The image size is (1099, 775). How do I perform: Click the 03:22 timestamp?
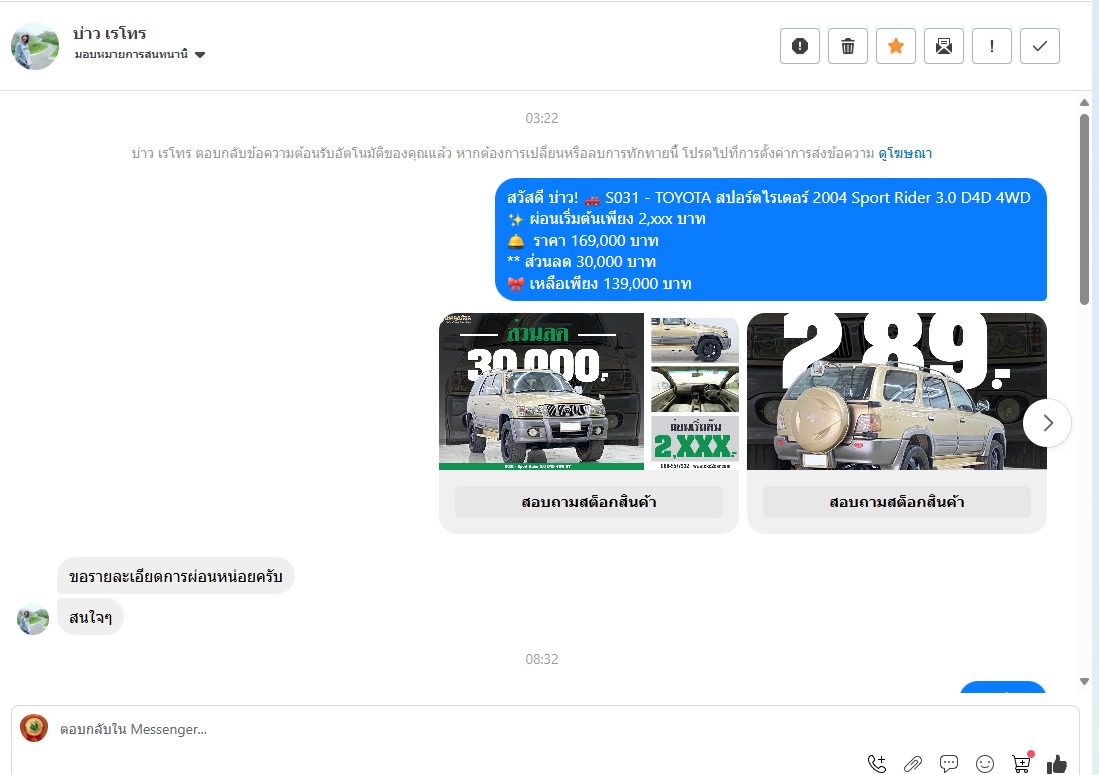pos(542,118)
